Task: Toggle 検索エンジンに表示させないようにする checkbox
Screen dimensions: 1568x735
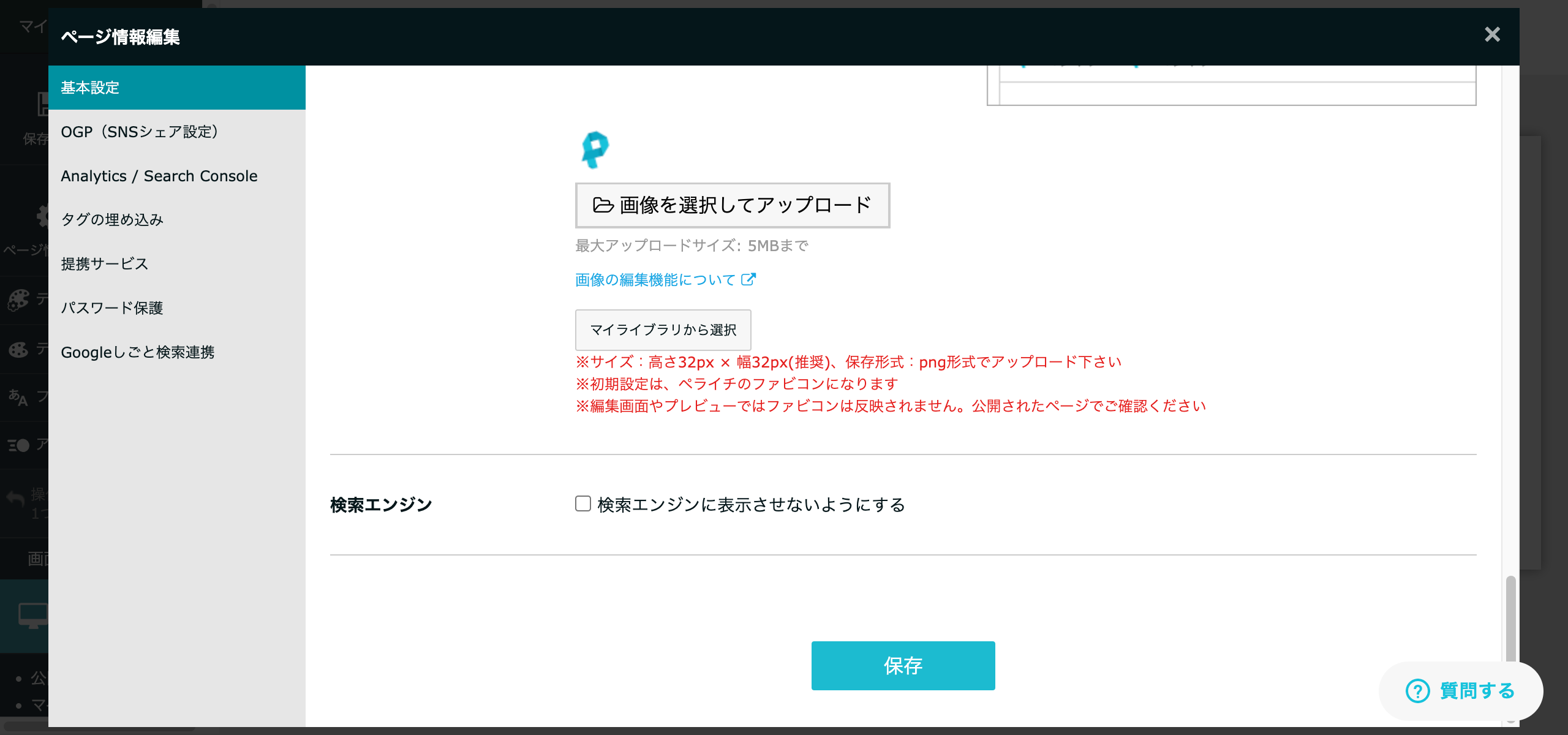Action: (x=583, y=503)
